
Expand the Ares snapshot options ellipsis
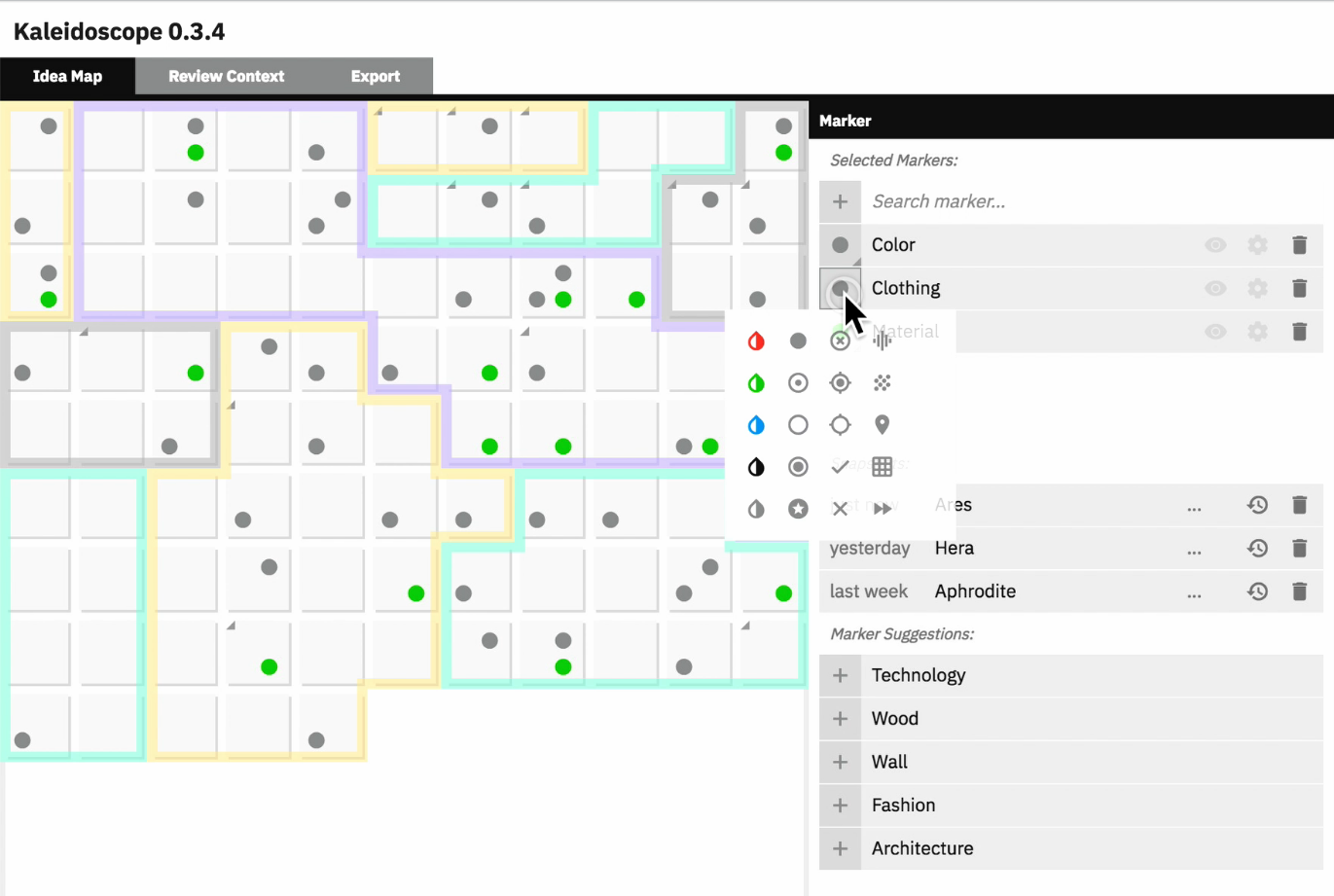coord(1194,506)
